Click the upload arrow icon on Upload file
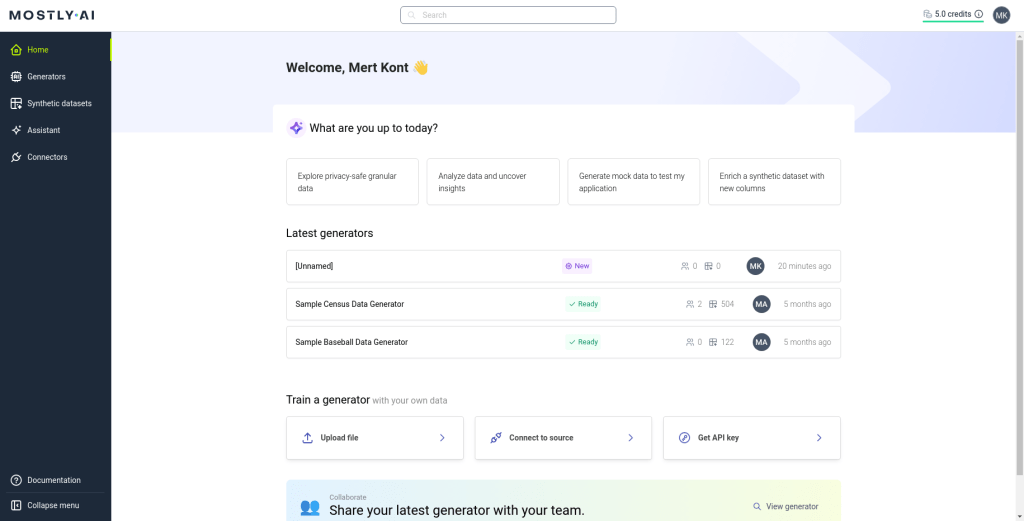The image size is (1024, 521). (x=308, y=437)
